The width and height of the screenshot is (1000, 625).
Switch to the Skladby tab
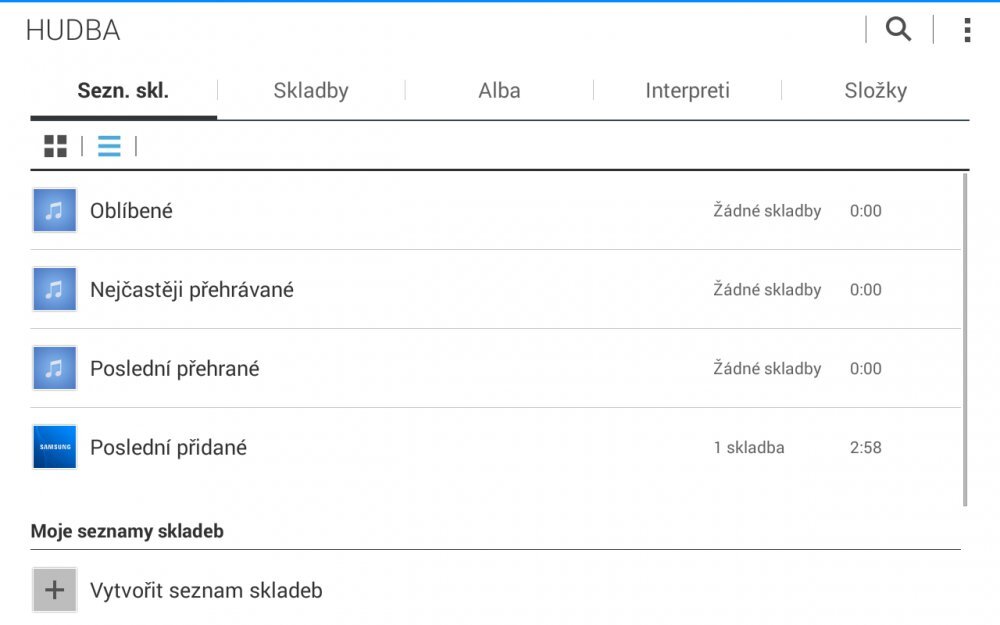pos(311,91)
